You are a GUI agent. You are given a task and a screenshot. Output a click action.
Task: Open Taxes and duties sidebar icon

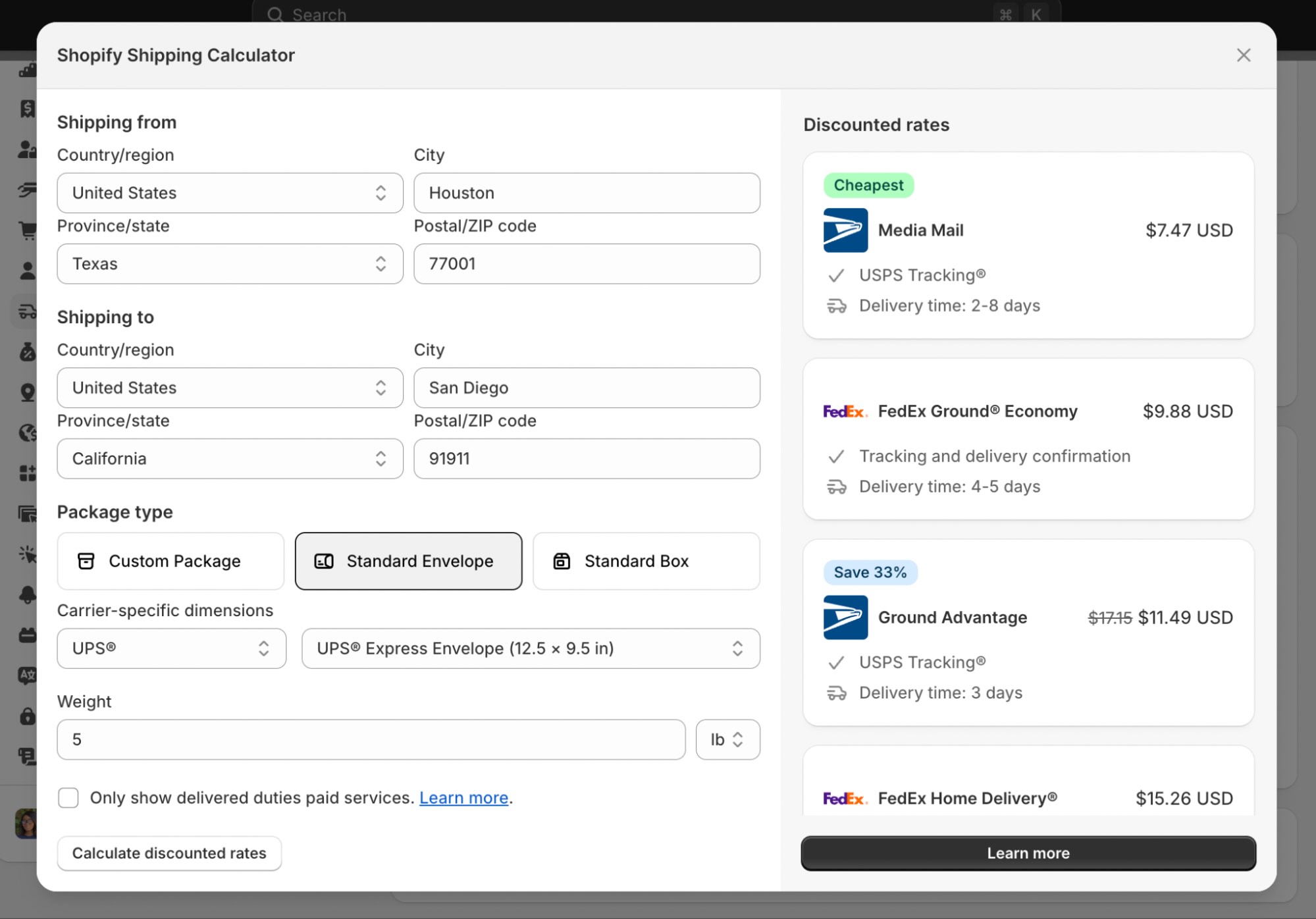(28, 352)
